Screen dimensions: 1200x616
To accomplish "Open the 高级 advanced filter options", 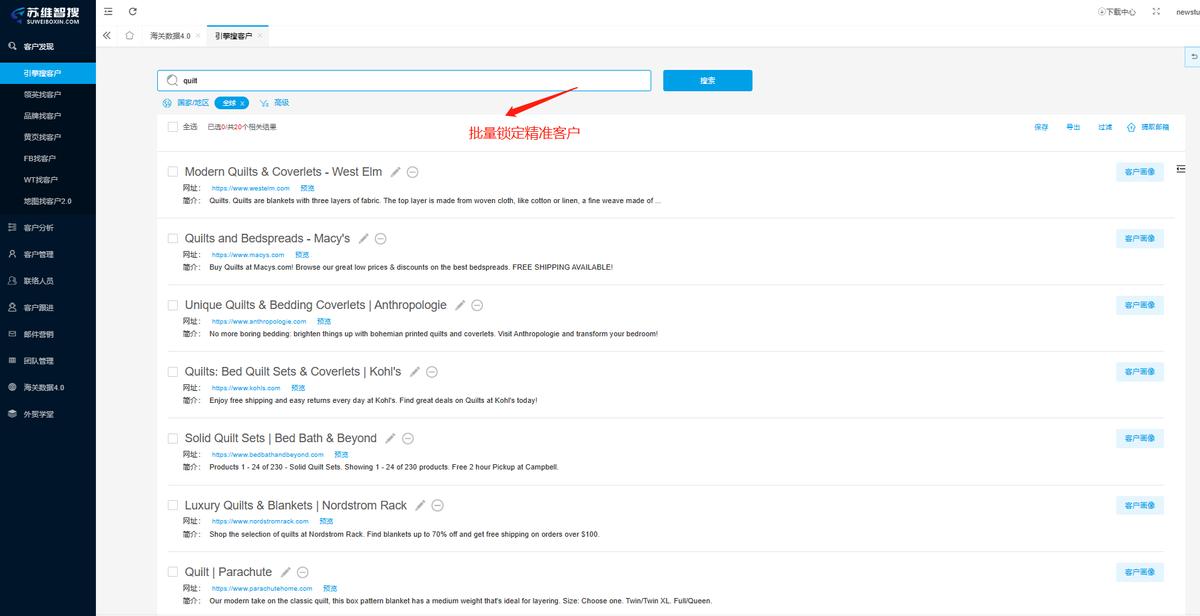I will pyautogui.click(x=275, y=103).
